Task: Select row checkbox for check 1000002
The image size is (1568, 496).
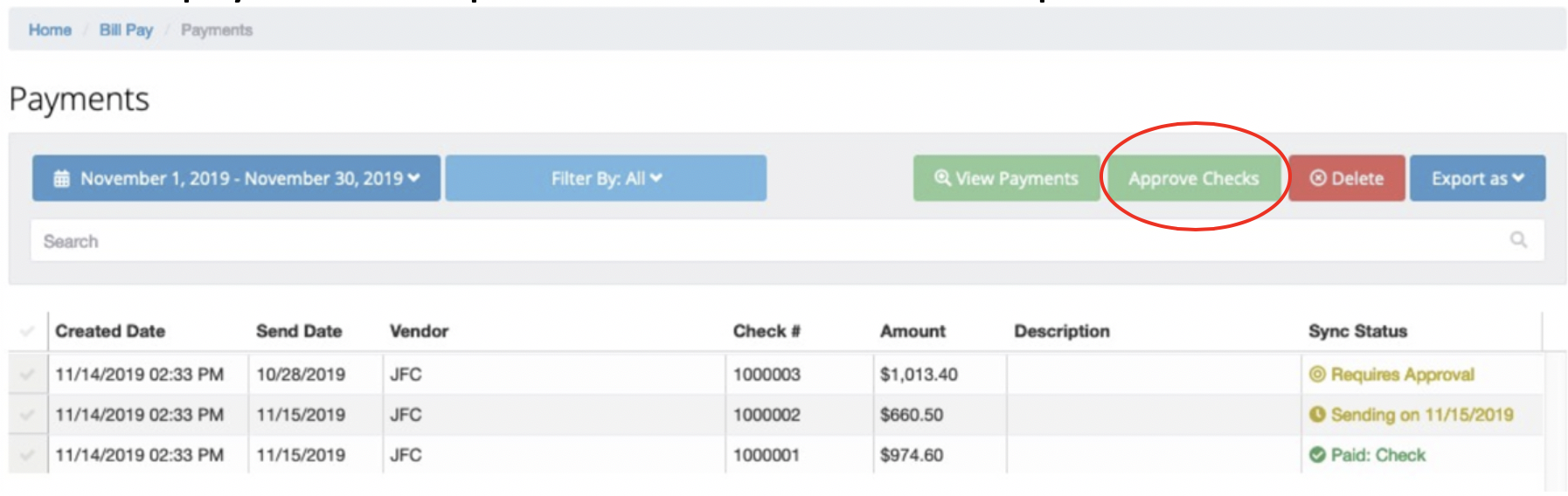Action: tap(27, 415)
